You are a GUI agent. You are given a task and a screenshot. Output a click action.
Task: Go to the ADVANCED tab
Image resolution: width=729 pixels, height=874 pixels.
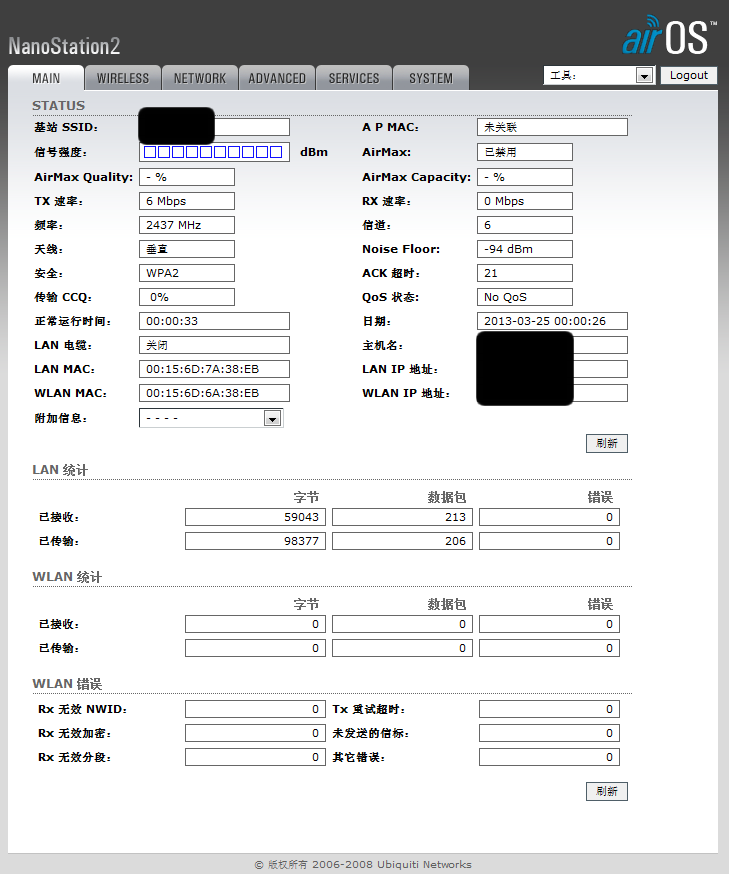click(x=277, y=78)
